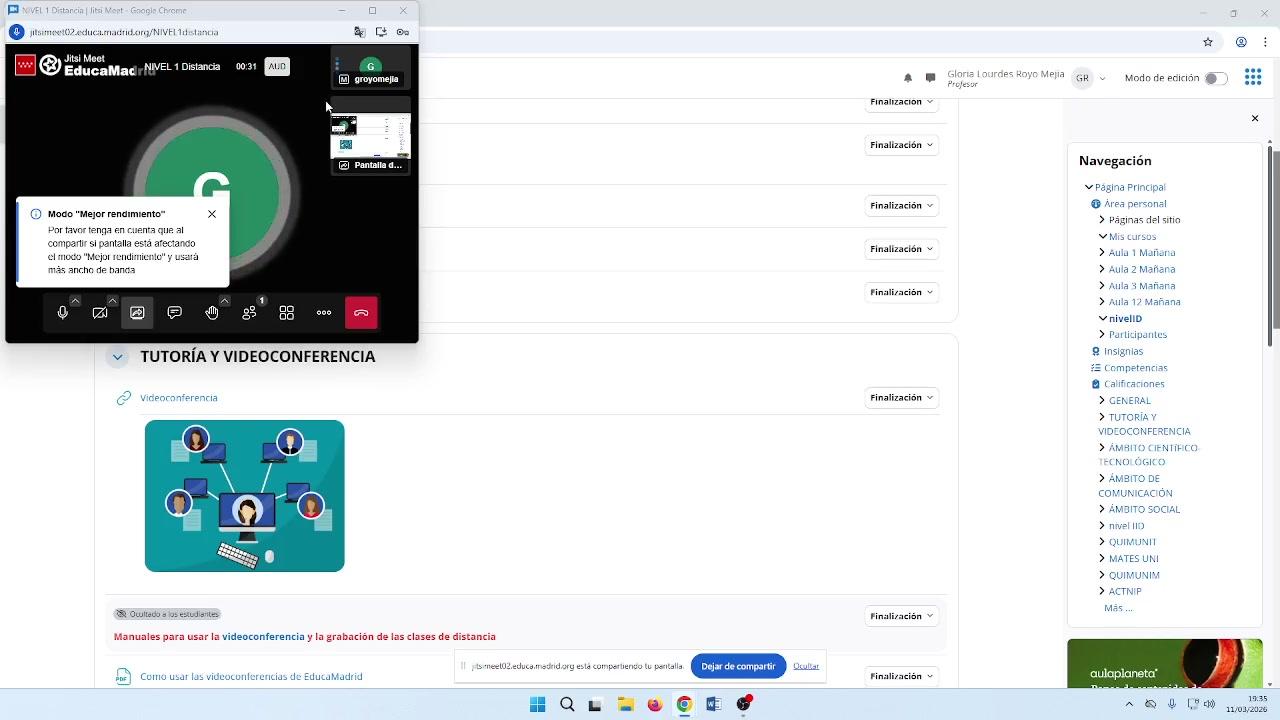Screen dimensions: 1280x720
Task: Expand Participantes in navigation
Action: pyautogui.click(x=1102, y=335)
